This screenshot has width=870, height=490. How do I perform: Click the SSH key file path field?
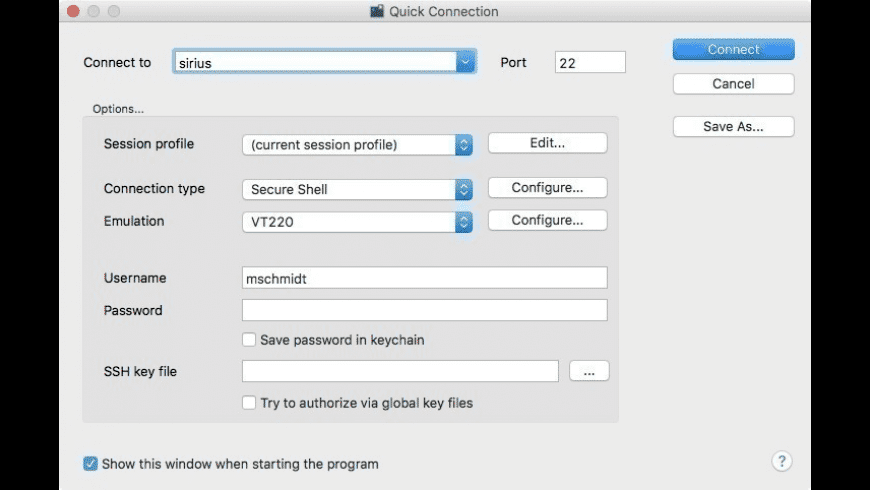[400, 372]
